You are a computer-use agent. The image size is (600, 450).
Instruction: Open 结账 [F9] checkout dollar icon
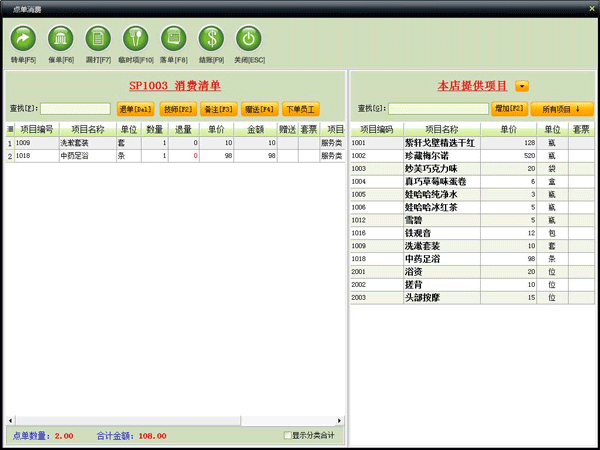coord(210,38)
